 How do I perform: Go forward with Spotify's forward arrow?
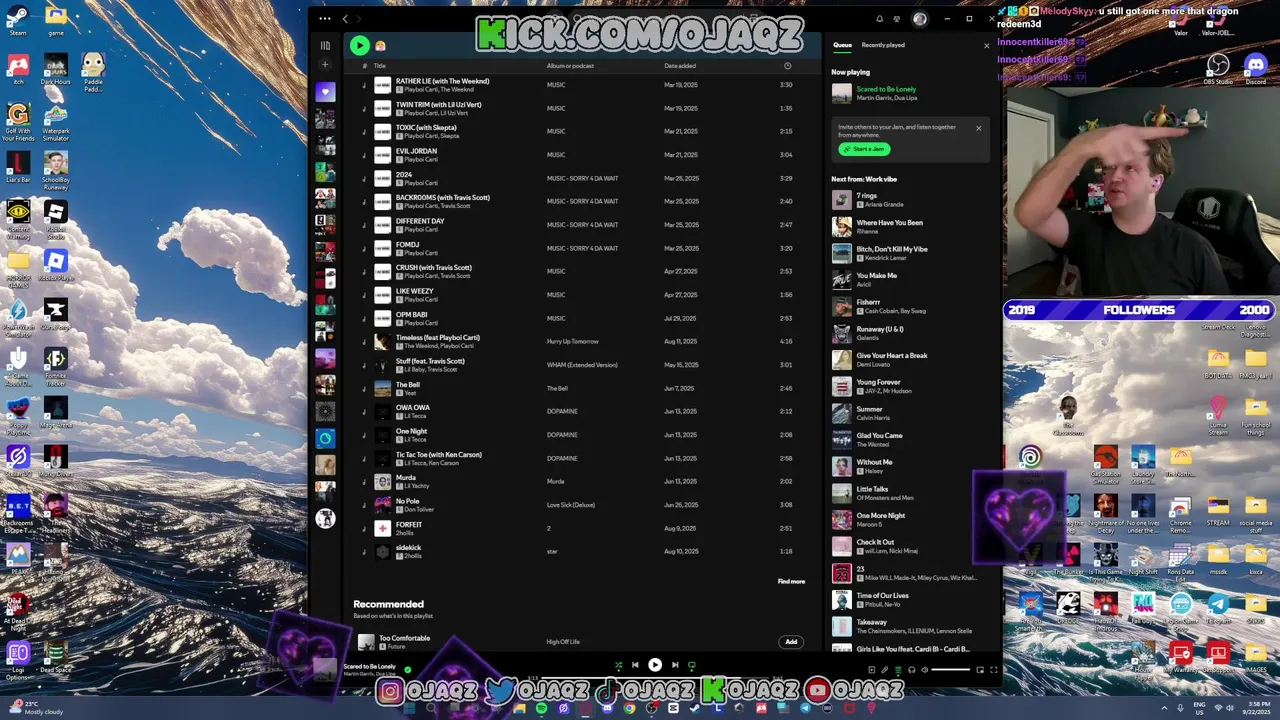[x=359, y=18]
